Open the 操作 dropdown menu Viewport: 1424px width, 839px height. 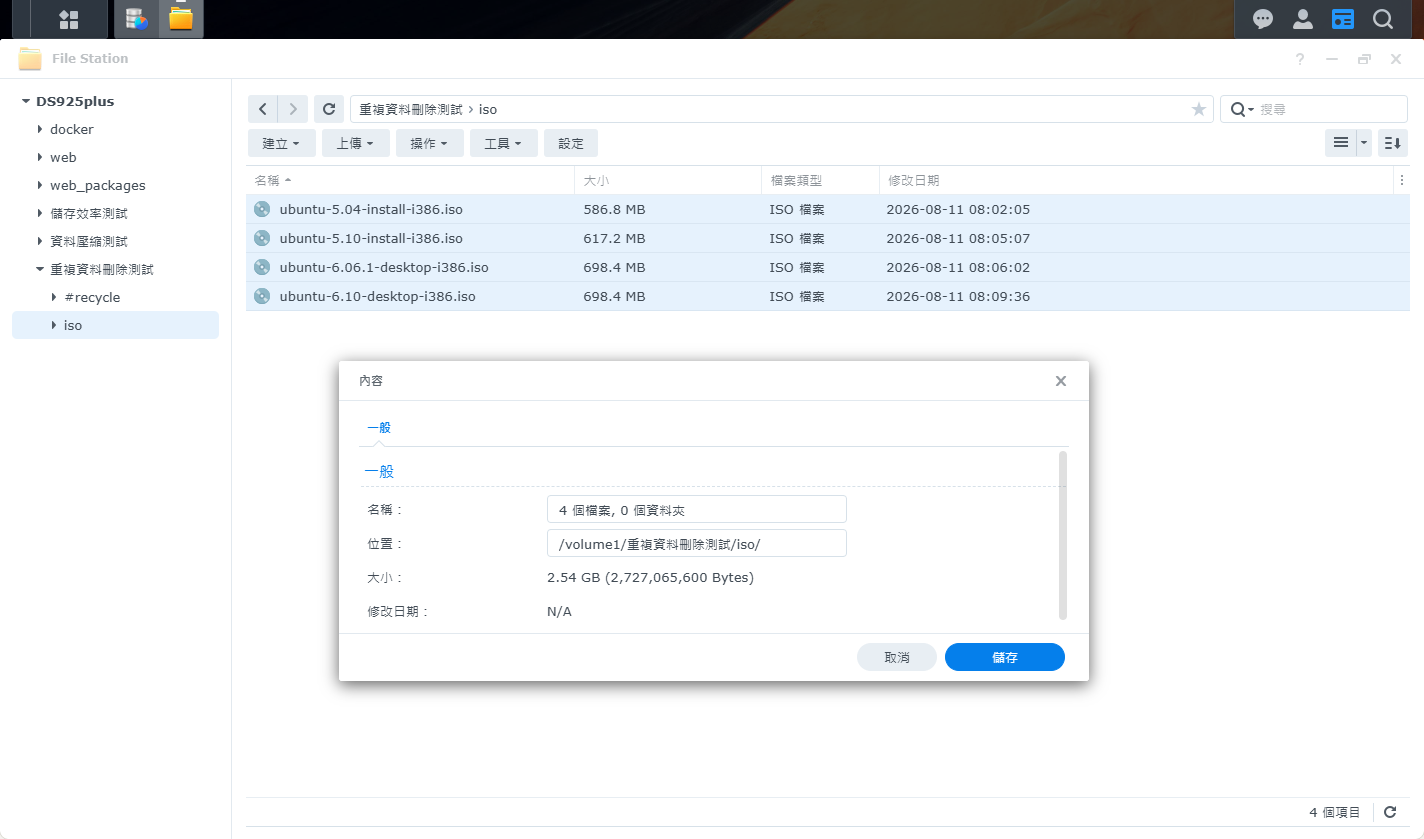[x=429, y=143]
